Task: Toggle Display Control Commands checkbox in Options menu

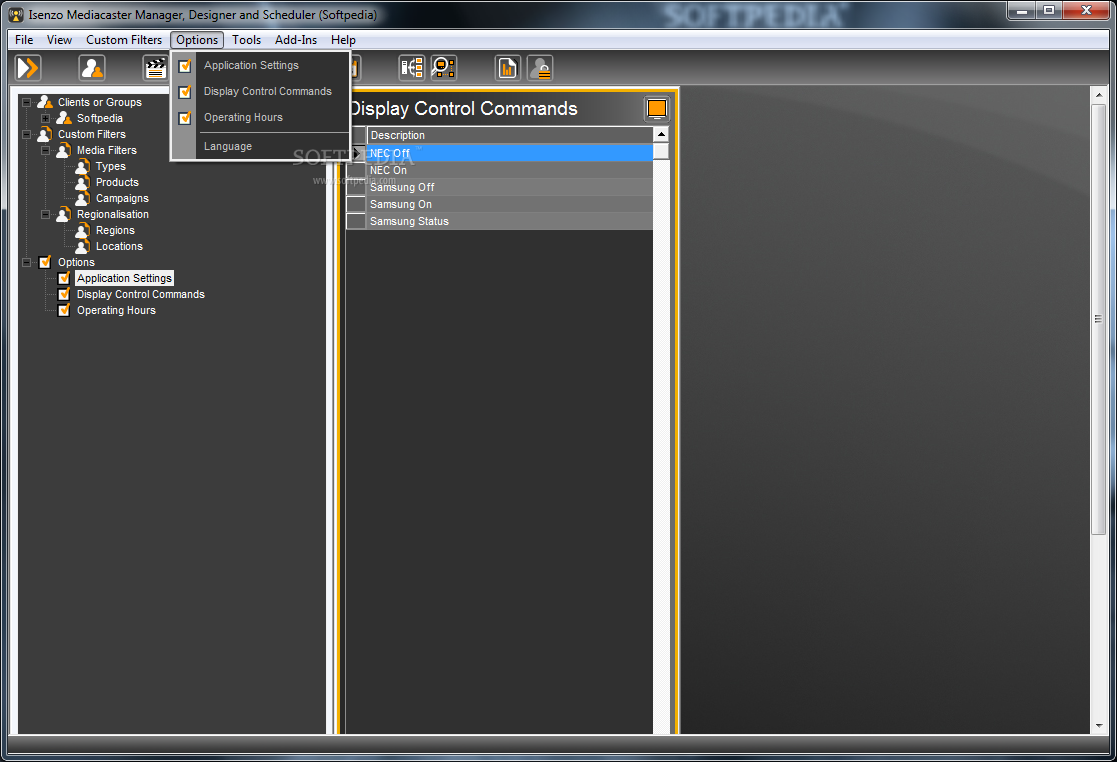Action: tap(185, 92)
